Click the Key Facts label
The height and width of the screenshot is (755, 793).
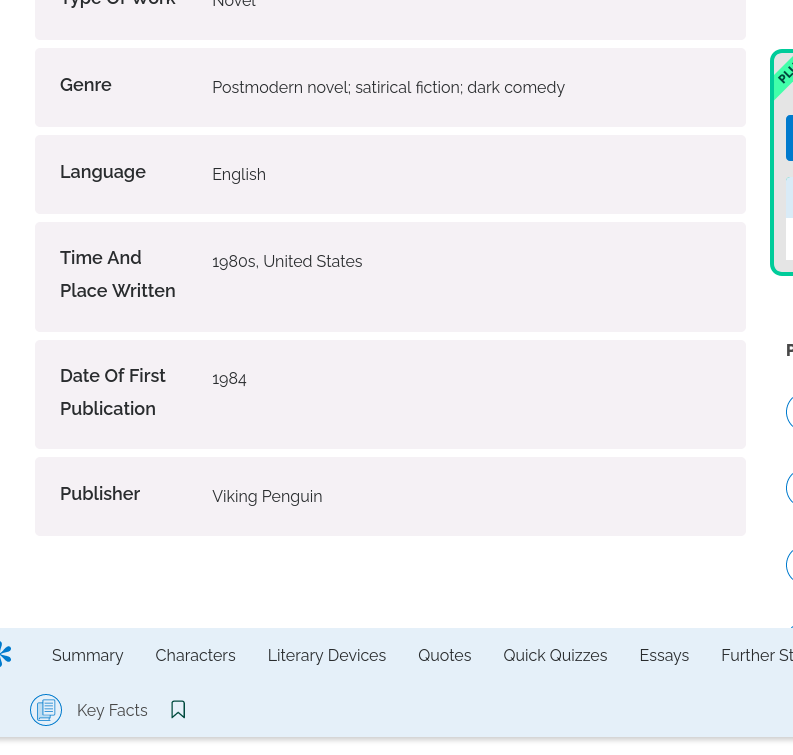point(112,710)
